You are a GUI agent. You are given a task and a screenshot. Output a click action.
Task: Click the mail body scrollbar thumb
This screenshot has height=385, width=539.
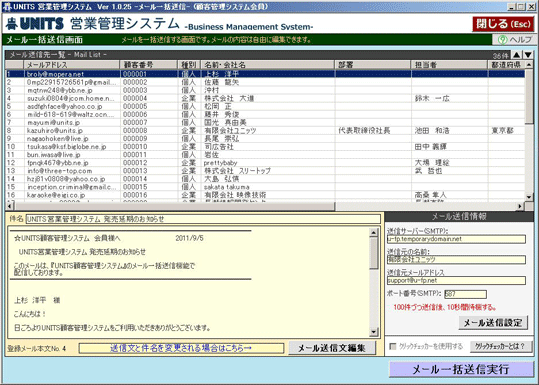(374, 253)
